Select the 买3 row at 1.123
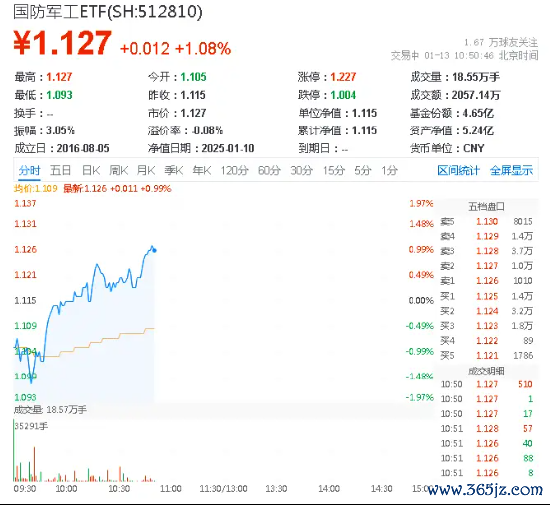The width and height of the screenshot is (550, 505). click(x=487, y=326)
